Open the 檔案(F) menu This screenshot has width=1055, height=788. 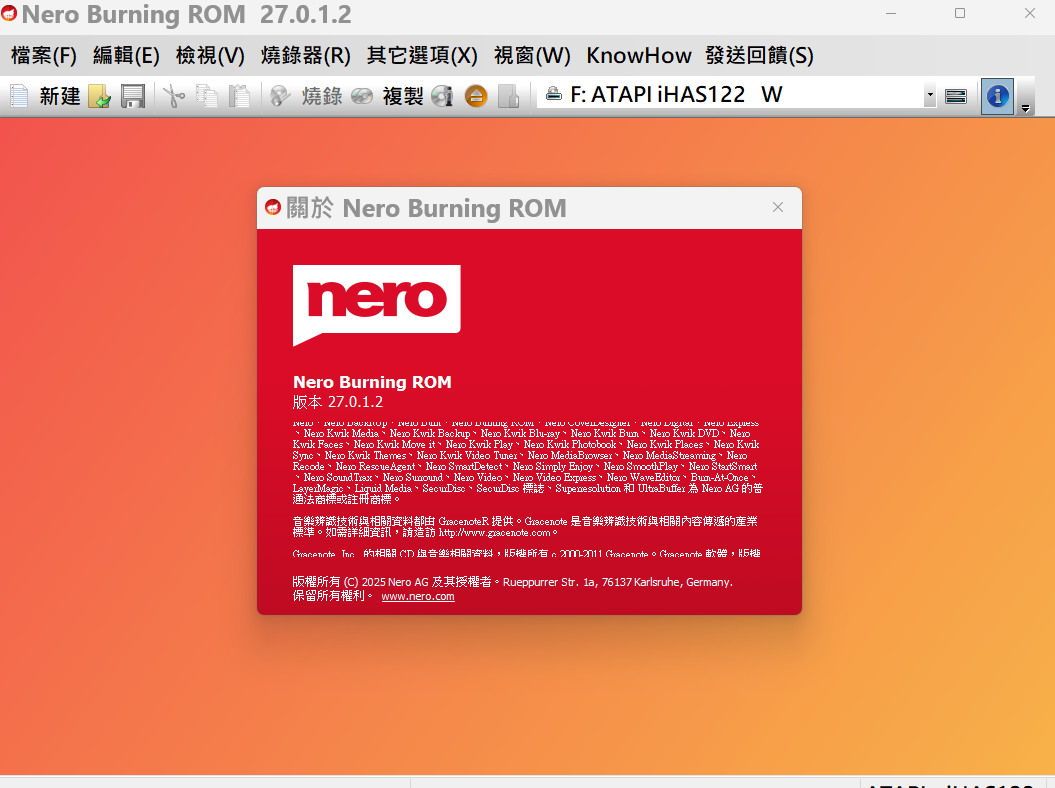click(x=44, y=55)
